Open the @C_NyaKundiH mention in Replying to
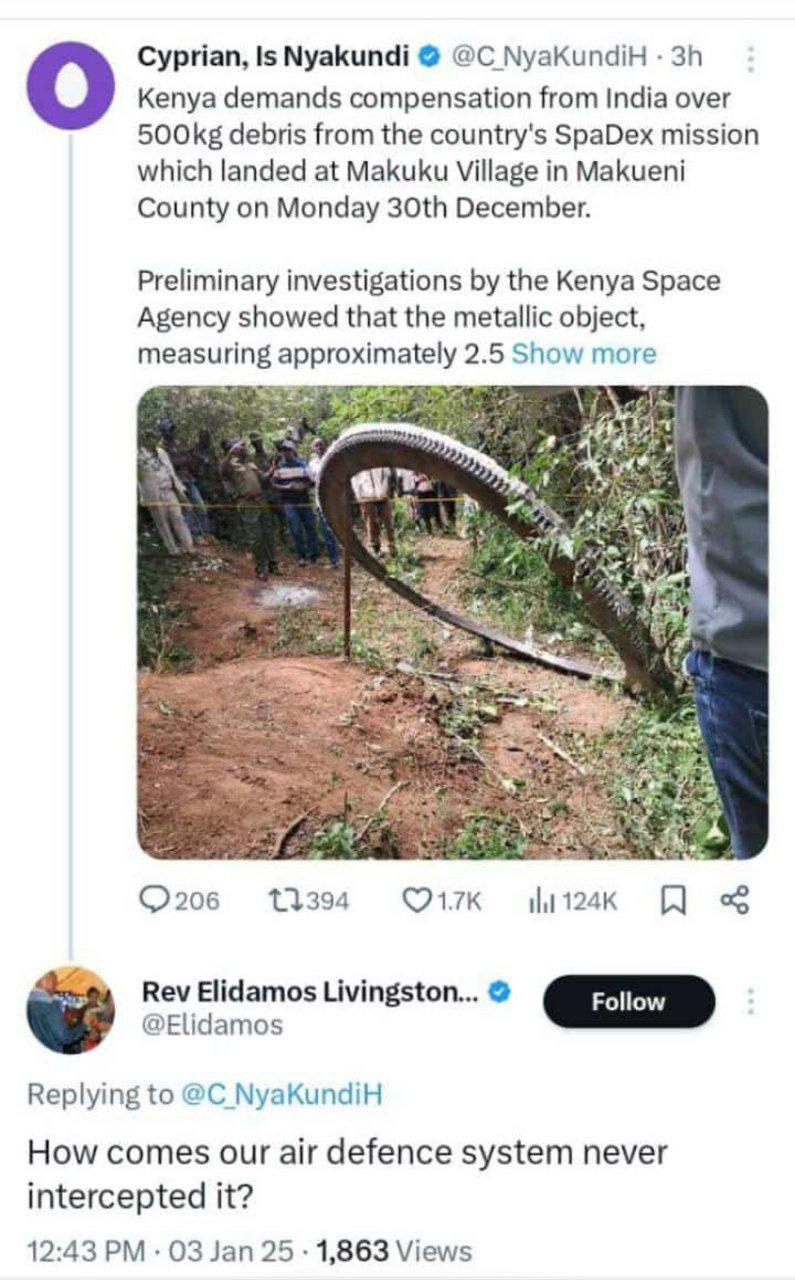Viewport: 795px width, 1280px height. tap(281, 1094)
